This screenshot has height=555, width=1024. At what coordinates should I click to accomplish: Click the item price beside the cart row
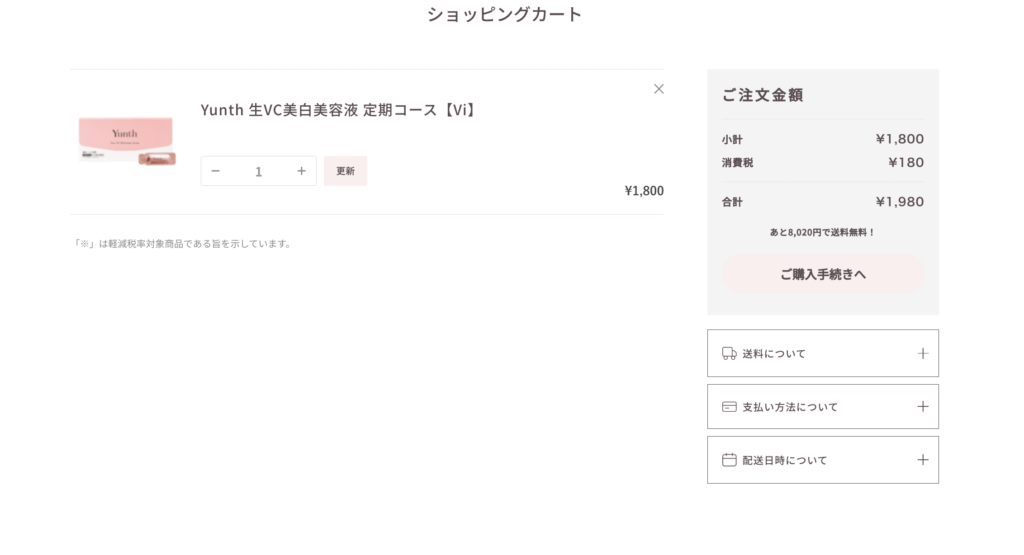tap(644, 191)
